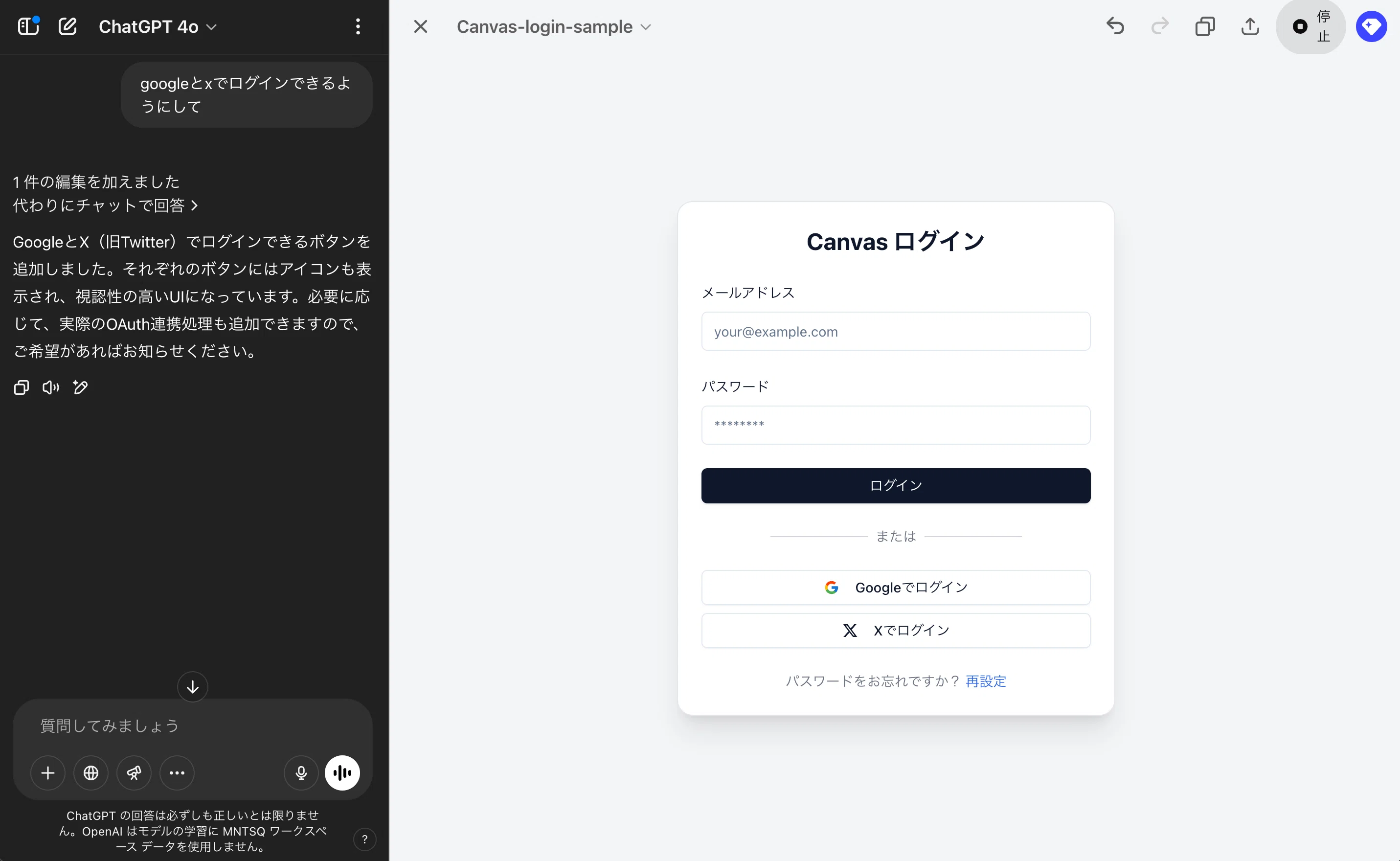
Task: Copy the assistant's reply
Action: click(21, 388)
